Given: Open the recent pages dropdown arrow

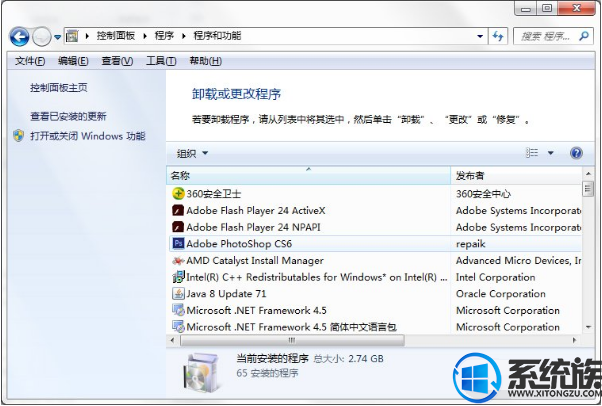Looking at the screenshot, I should [58, 37].
